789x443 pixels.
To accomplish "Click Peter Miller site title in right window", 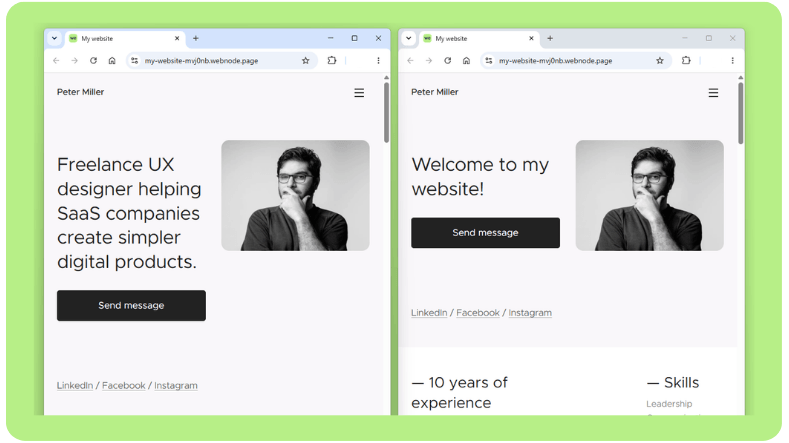I will (x=435, y=92).
